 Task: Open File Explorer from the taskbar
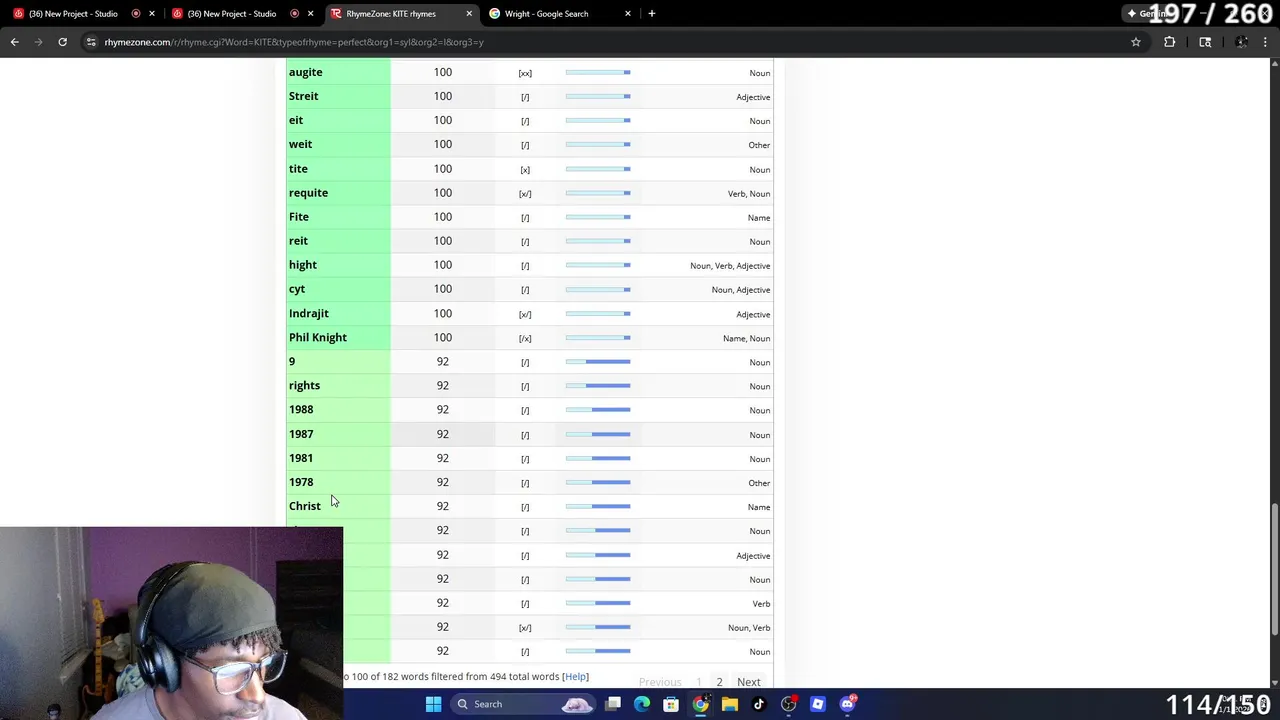[x=730, y=704]
